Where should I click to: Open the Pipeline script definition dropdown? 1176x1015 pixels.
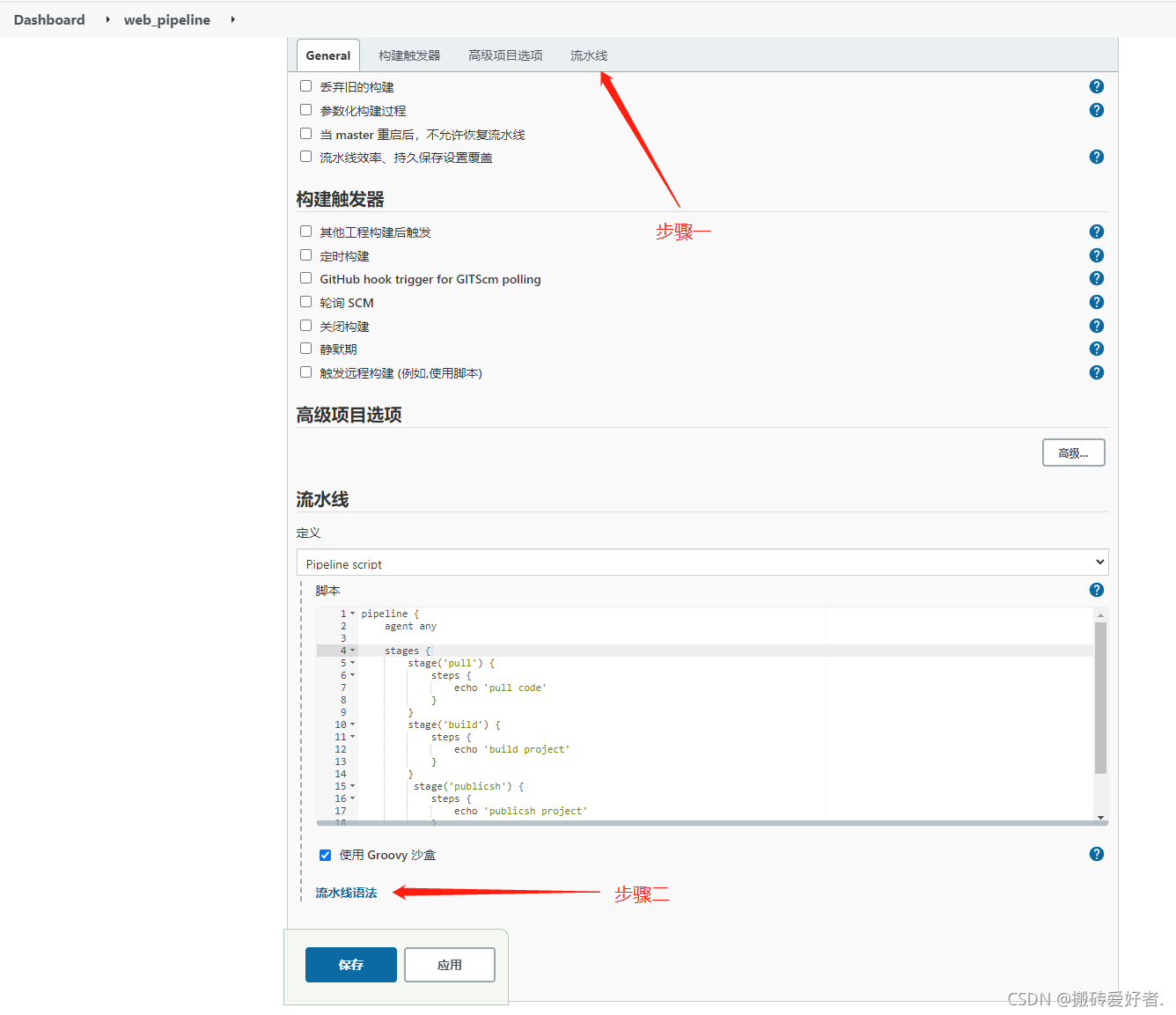point(702,563)
